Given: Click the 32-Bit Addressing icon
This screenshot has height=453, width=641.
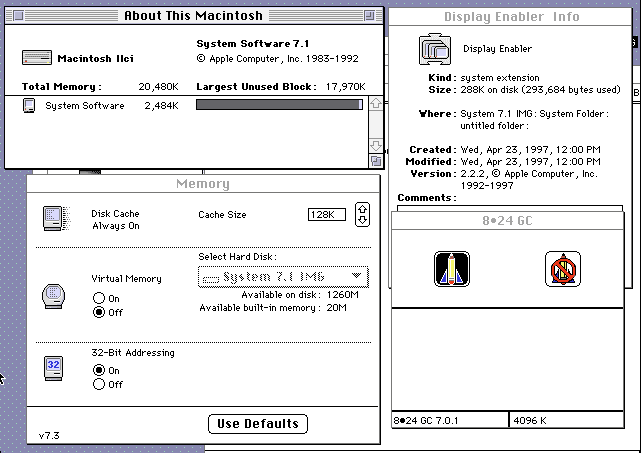Looking at the screenshot, I should [54, 368].
